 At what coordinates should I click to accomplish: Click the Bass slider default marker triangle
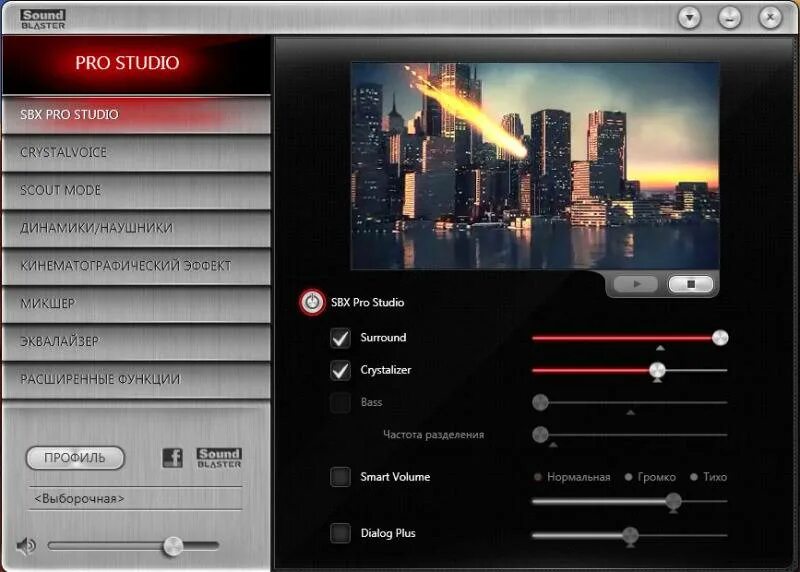click(631, 412)
